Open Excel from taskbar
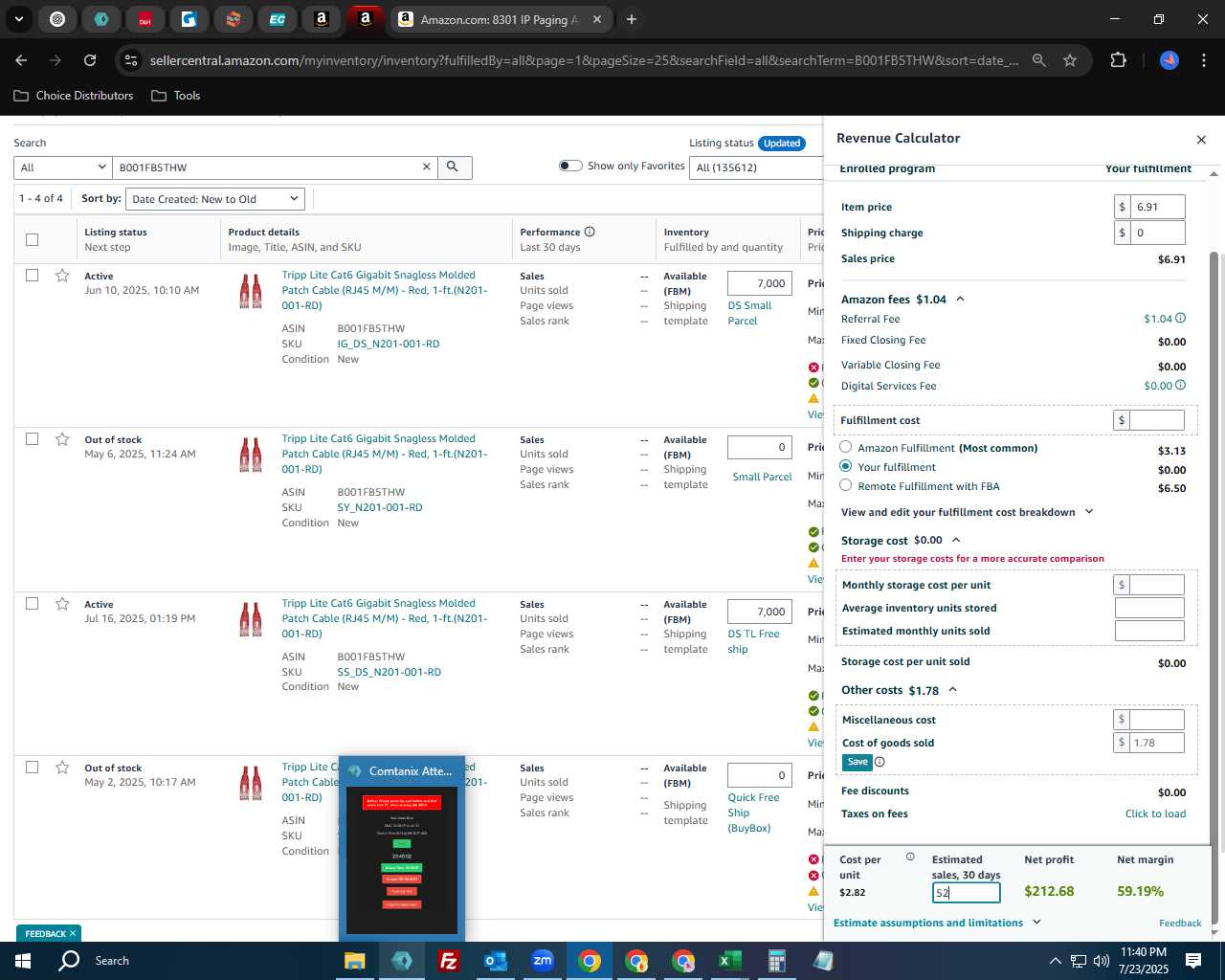The width and height of the screenshot is (1225, 980). tap(729, 961)
